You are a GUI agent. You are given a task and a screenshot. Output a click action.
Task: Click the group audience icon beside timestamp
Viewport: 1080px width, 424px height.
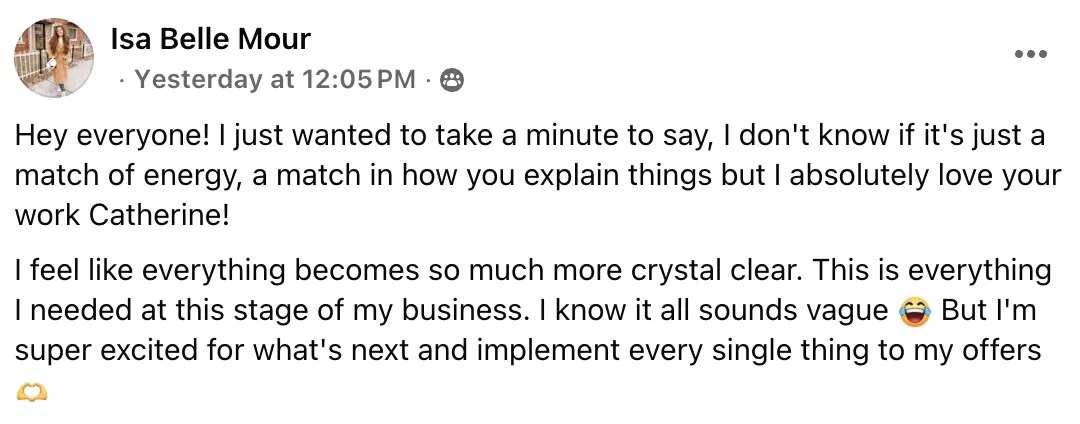[452, 80]
